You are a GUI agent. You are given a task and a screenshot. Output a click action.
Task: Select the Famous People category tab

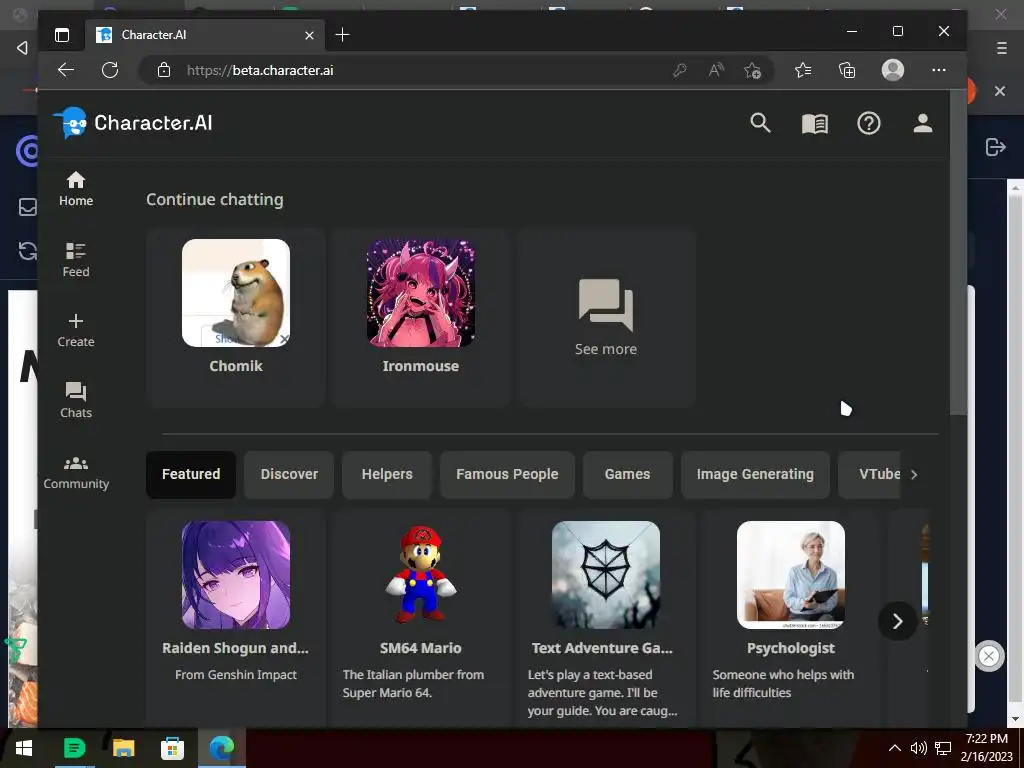pyautogui.click(x=507, y=474)
